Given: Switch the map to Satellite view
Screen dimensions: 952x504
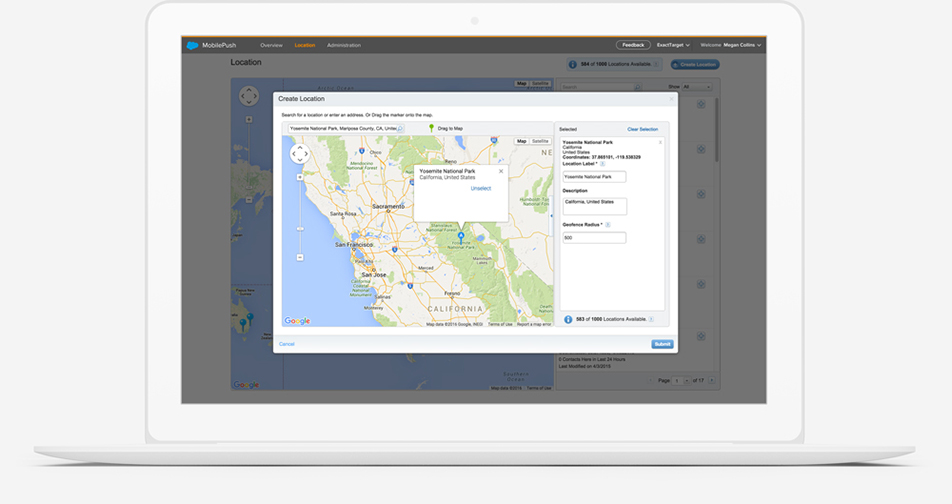Looking at the screenshot, I should [x=540, y=142].
